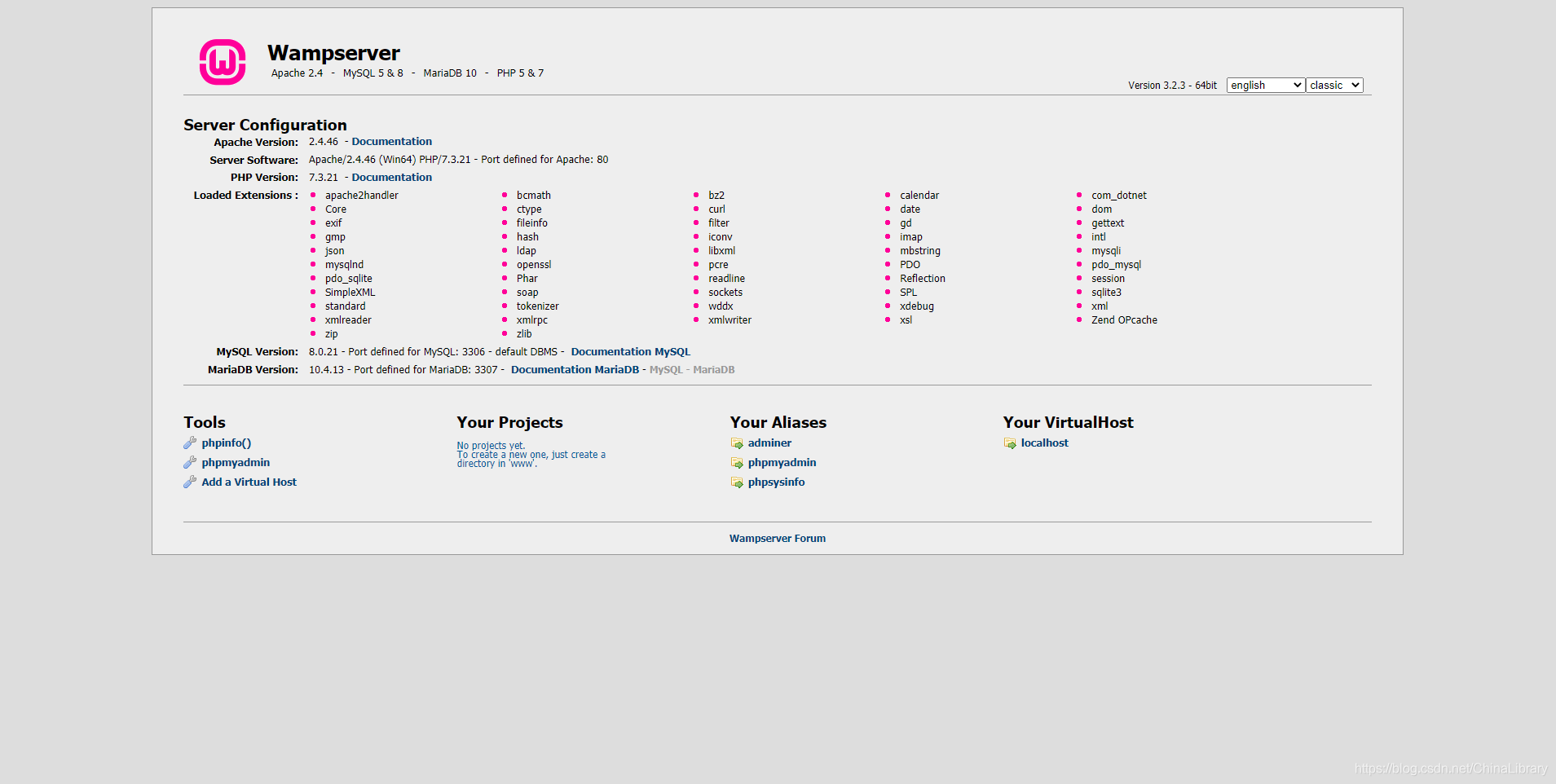This screenshot has height=784, width=1556.
Task: Click the 'readline' extension entry
Action: point(726,279)
